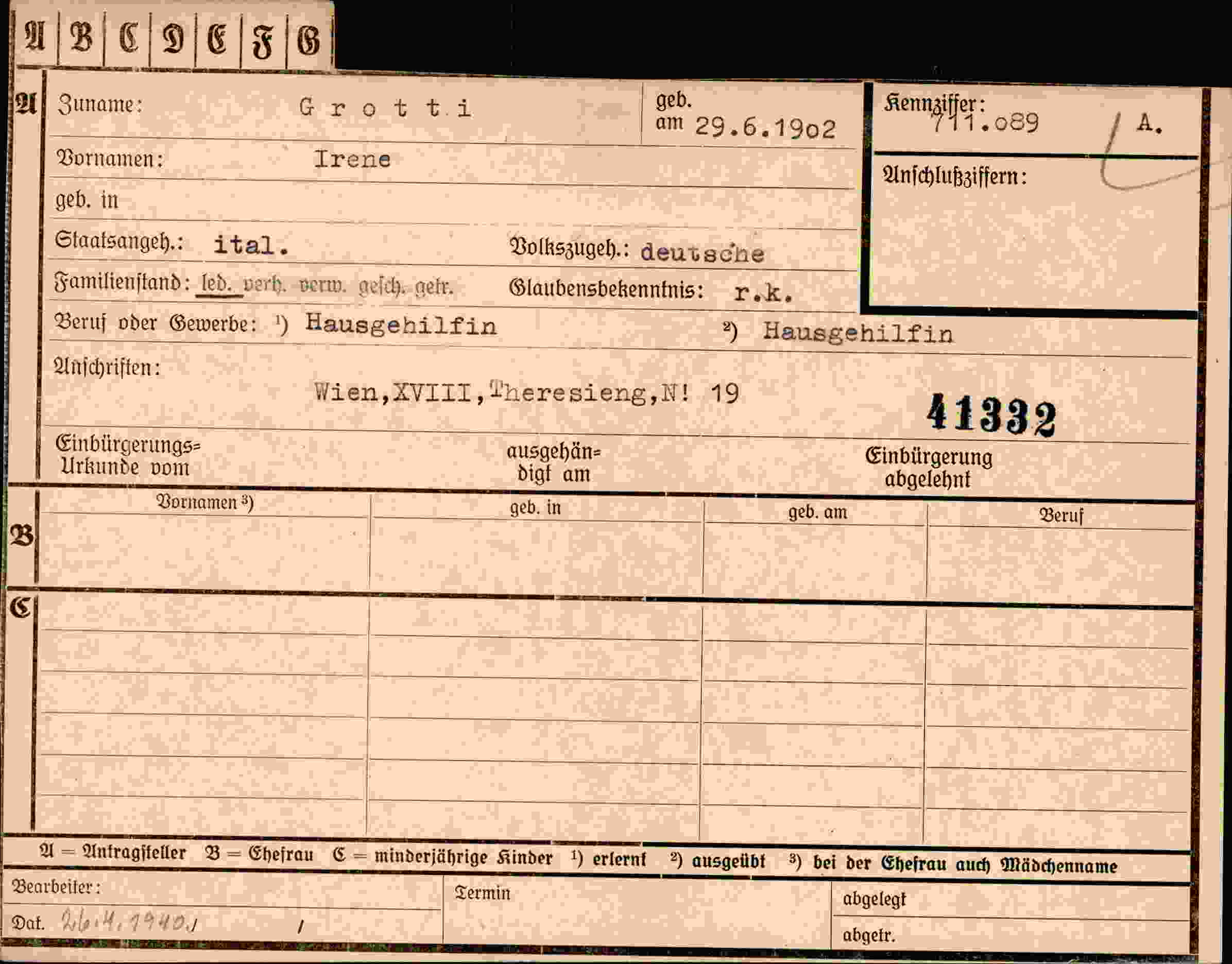Click the 'Termin' label
The height and width of the screenshot is (964, 1232).
click(x=483, y=893)
